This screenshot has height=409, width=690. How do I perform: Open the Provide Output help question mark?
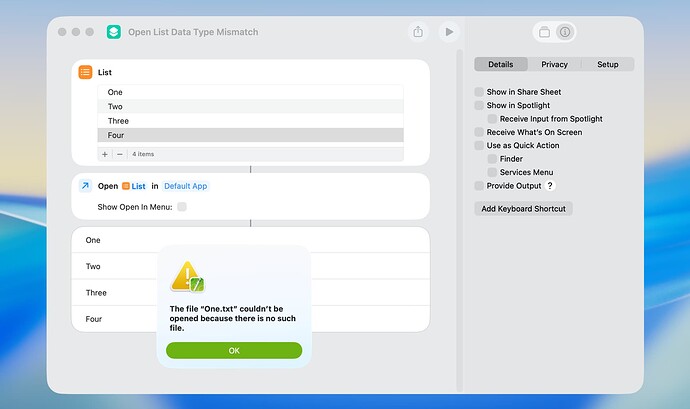(x=550, y=186)
